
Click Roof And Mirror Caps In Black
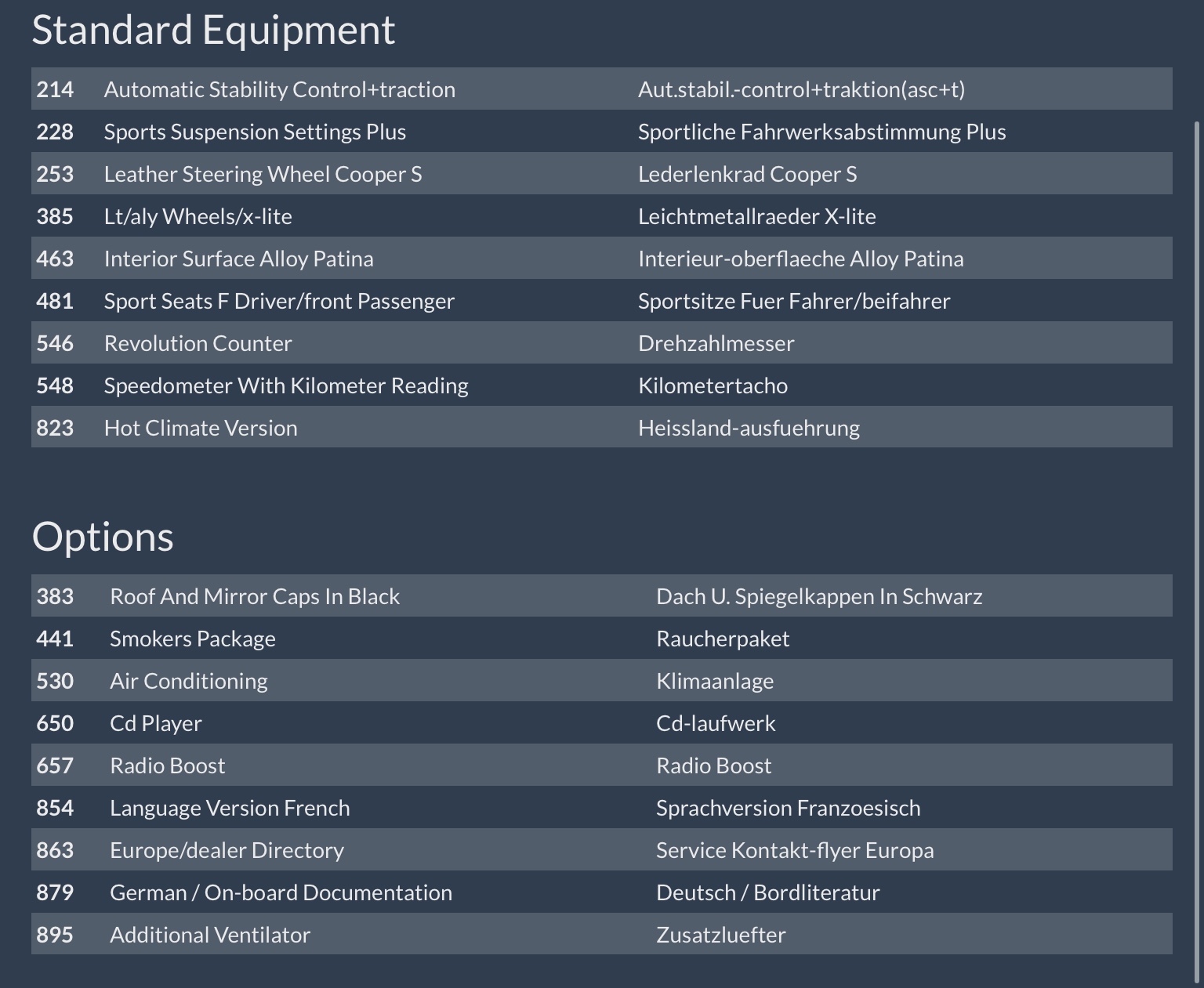[255, 596]
